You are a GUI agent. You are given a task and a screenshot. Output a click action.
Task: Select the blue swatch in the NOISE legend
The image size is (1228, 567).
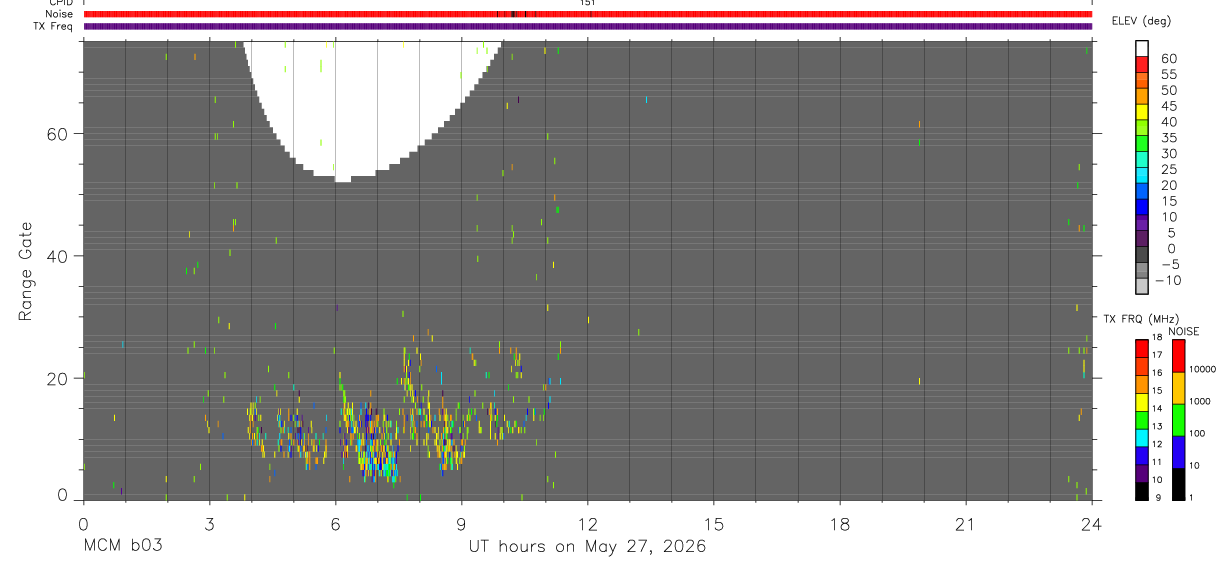pyautogui.click(x=1178, y=452)
